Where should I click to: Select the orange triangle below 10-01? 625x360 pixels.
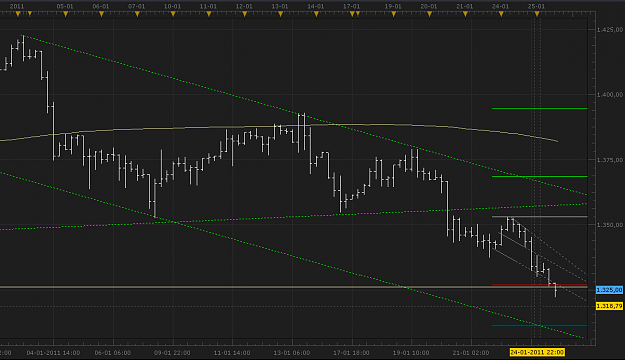coord(173,14)
